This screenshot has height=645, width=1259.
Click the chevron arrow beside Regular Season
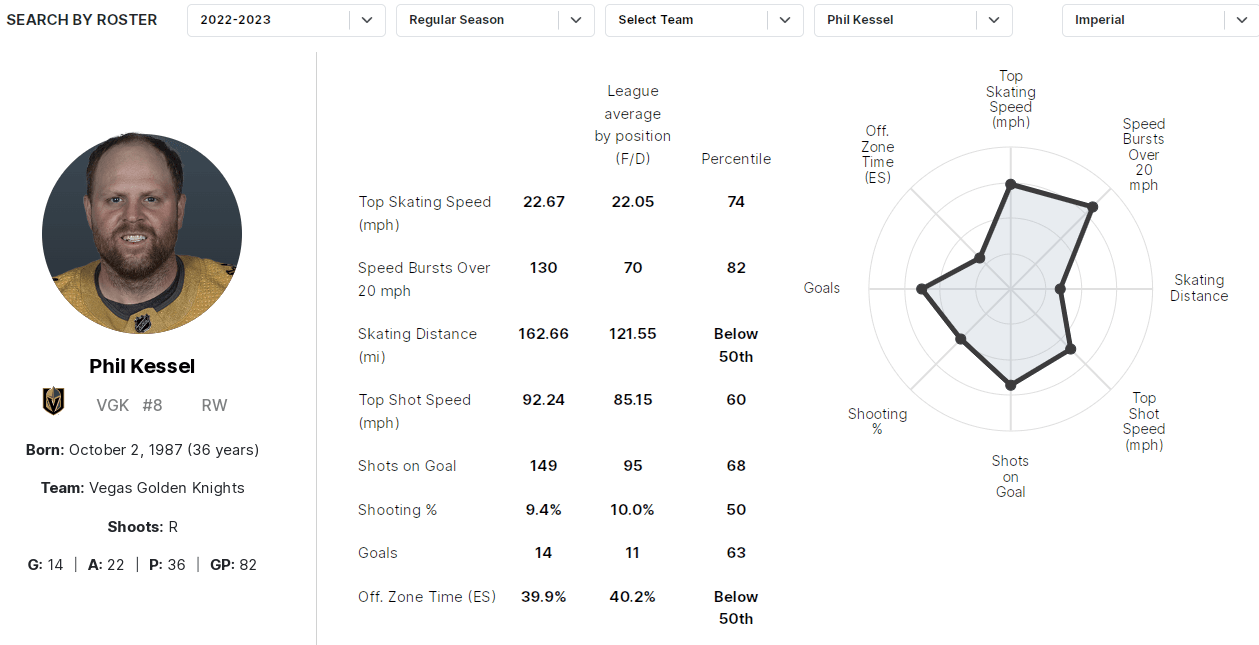click(x=576, y=20)
